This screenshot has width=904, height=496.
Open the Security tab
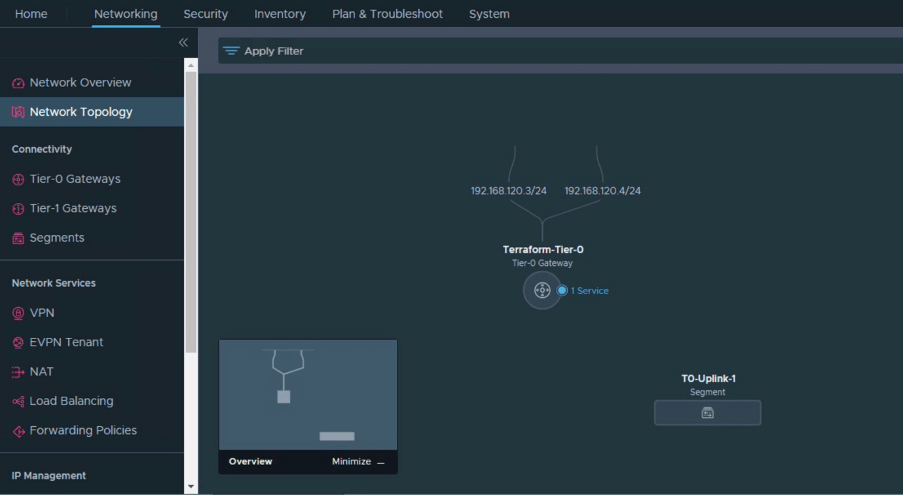click(x=205, y=14)
